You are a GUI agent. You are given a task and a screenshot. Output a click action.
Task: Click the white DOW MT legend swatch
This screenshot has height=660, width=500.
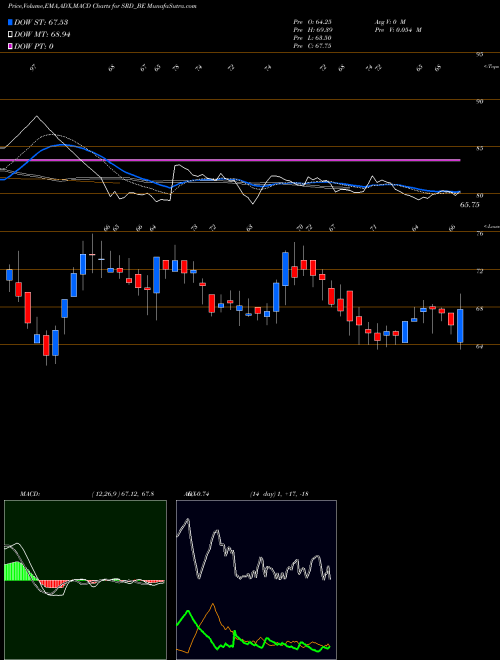10,34
